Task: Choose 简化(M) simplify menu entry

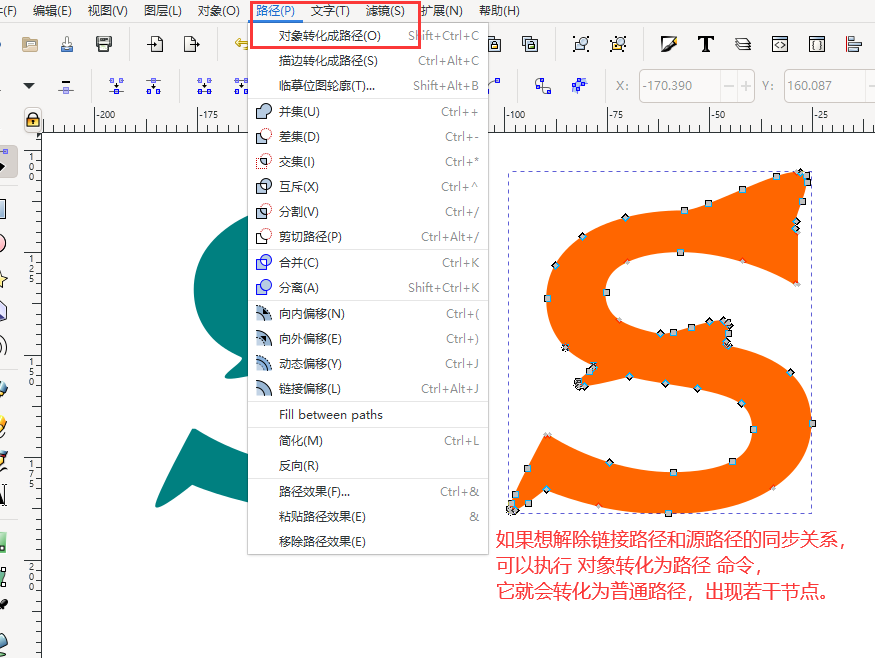Action: click(x=368, y=441)
